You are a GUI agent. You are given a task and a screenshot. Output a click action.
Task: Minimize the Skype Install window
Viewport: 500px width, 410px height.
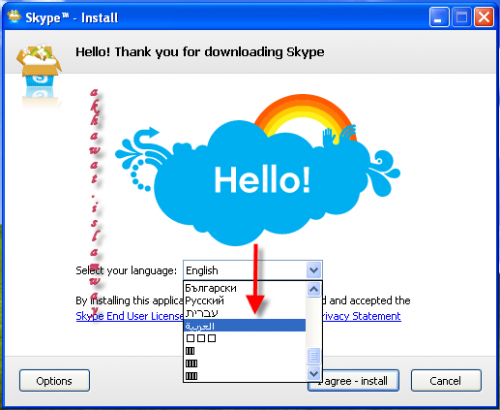click(x=438, y=17)
